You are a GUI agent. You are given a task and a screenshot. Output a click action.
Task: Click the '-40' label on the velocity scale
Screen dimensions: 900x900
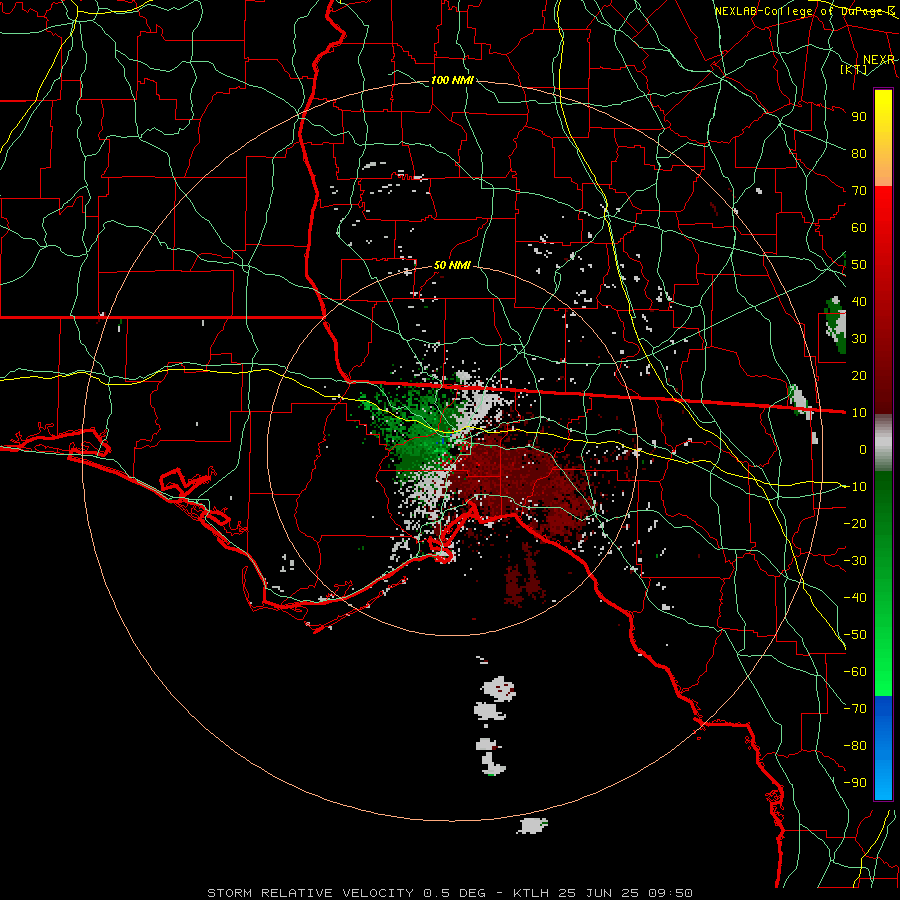pyautogui.click(x=855, y=598)
